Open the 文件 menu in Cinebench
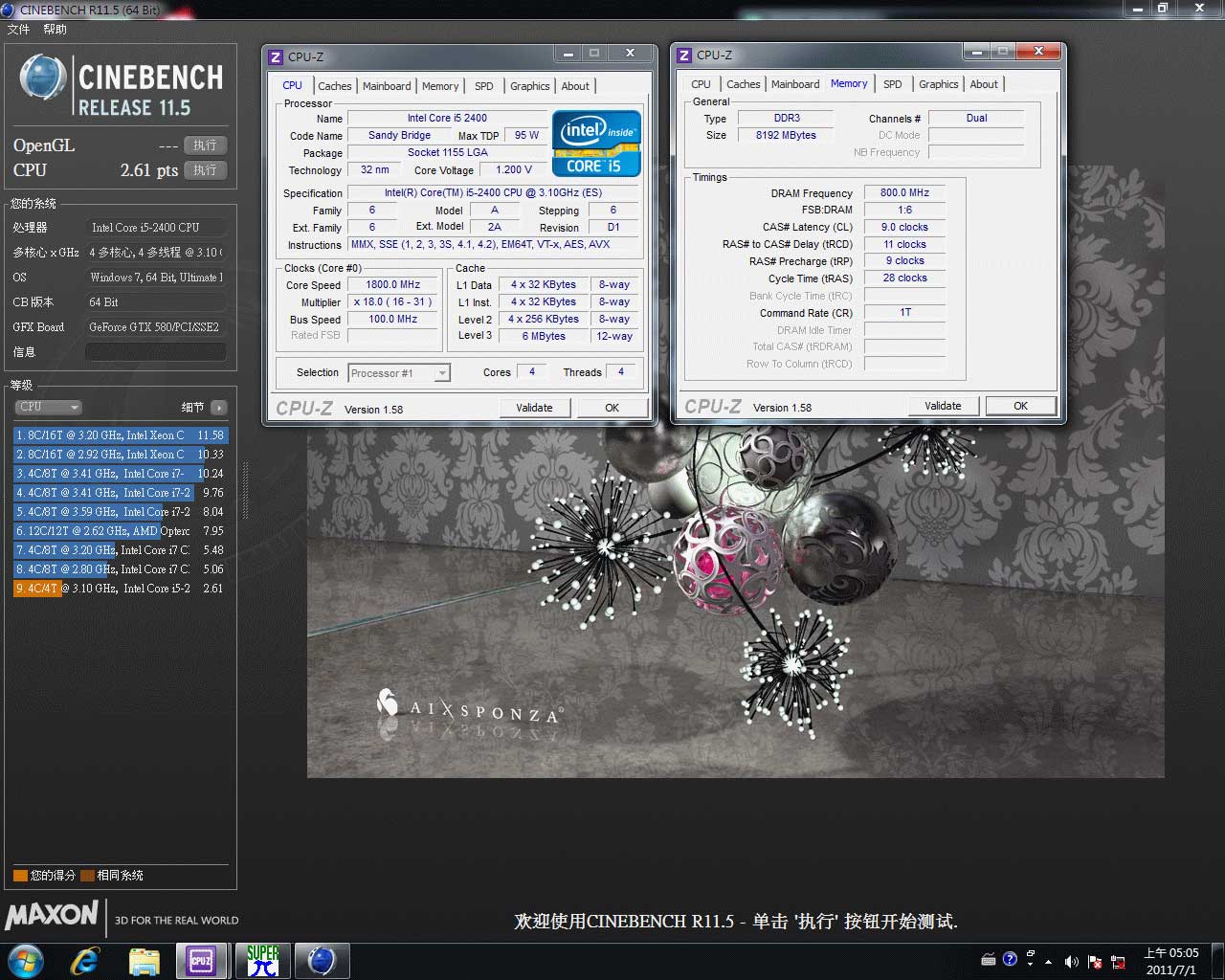 pos(18,30)
